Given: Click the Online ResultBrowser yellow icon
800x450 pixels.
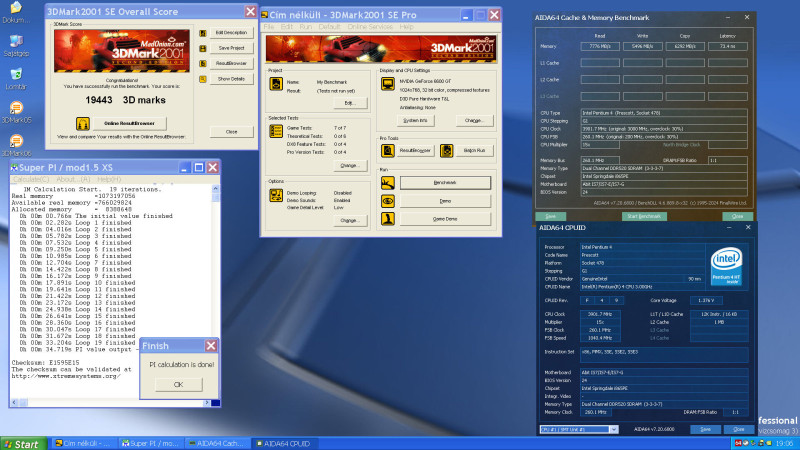Looking at the screenshot, I should pos(83,123).
